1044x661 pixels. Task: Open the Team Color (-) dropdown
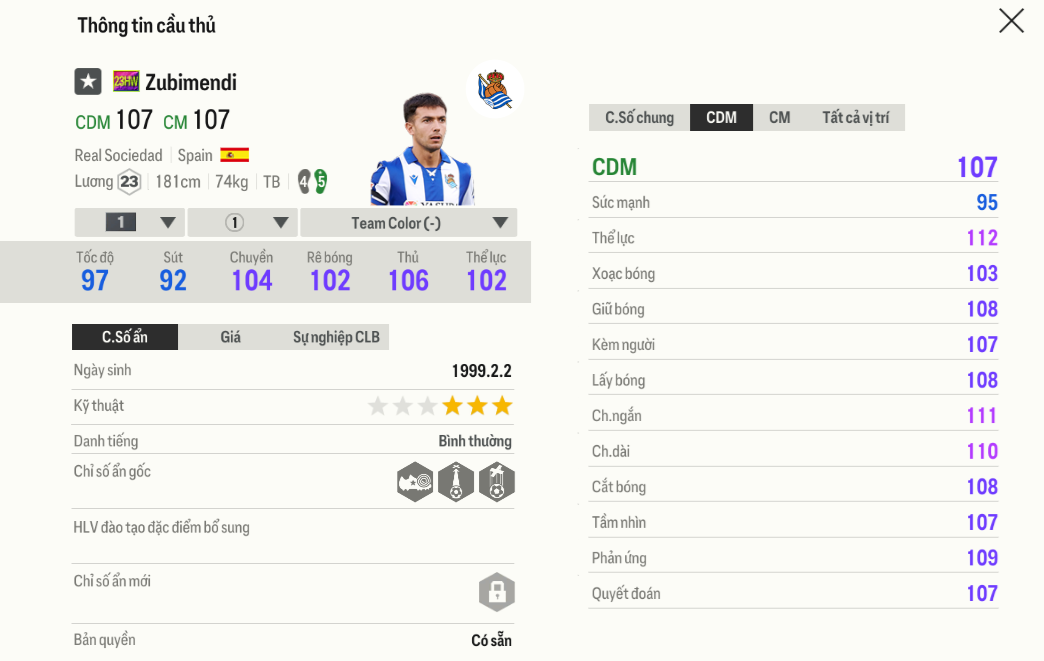(x=407, y=222)
